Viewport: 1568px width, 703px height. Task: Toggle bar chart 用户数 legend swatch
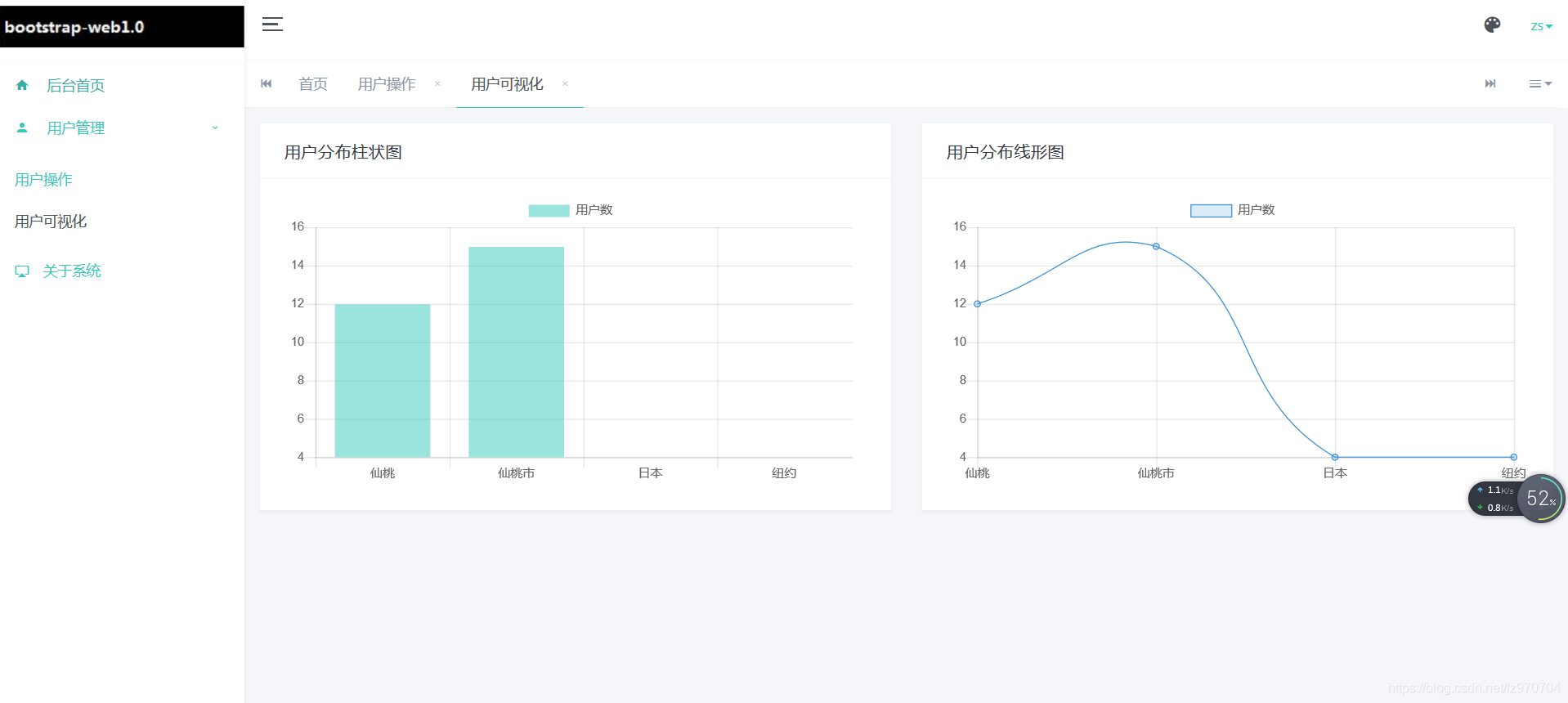[x=549, y=210]
